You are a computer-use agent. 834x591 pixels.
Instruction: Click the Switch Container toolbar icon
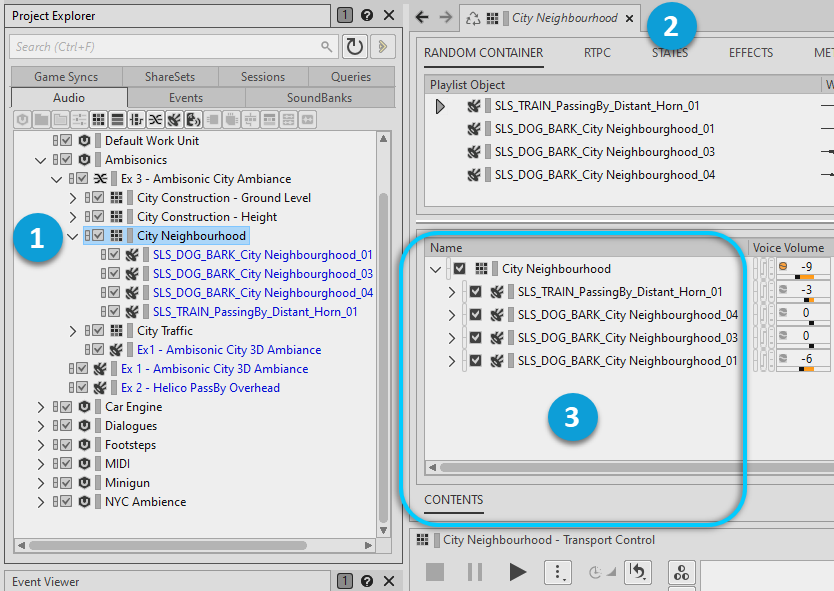pyautogui.click(x=136, y=119)
